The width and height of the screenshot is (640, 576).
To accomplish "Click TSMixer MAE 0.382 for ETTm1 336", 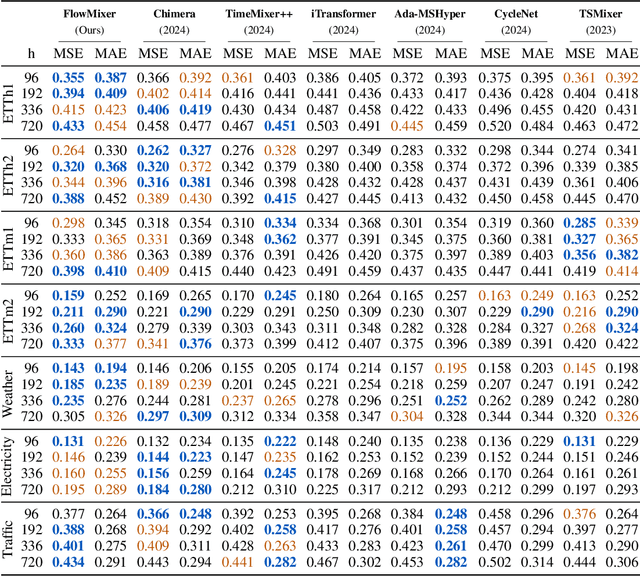I will tap(622, 255).
